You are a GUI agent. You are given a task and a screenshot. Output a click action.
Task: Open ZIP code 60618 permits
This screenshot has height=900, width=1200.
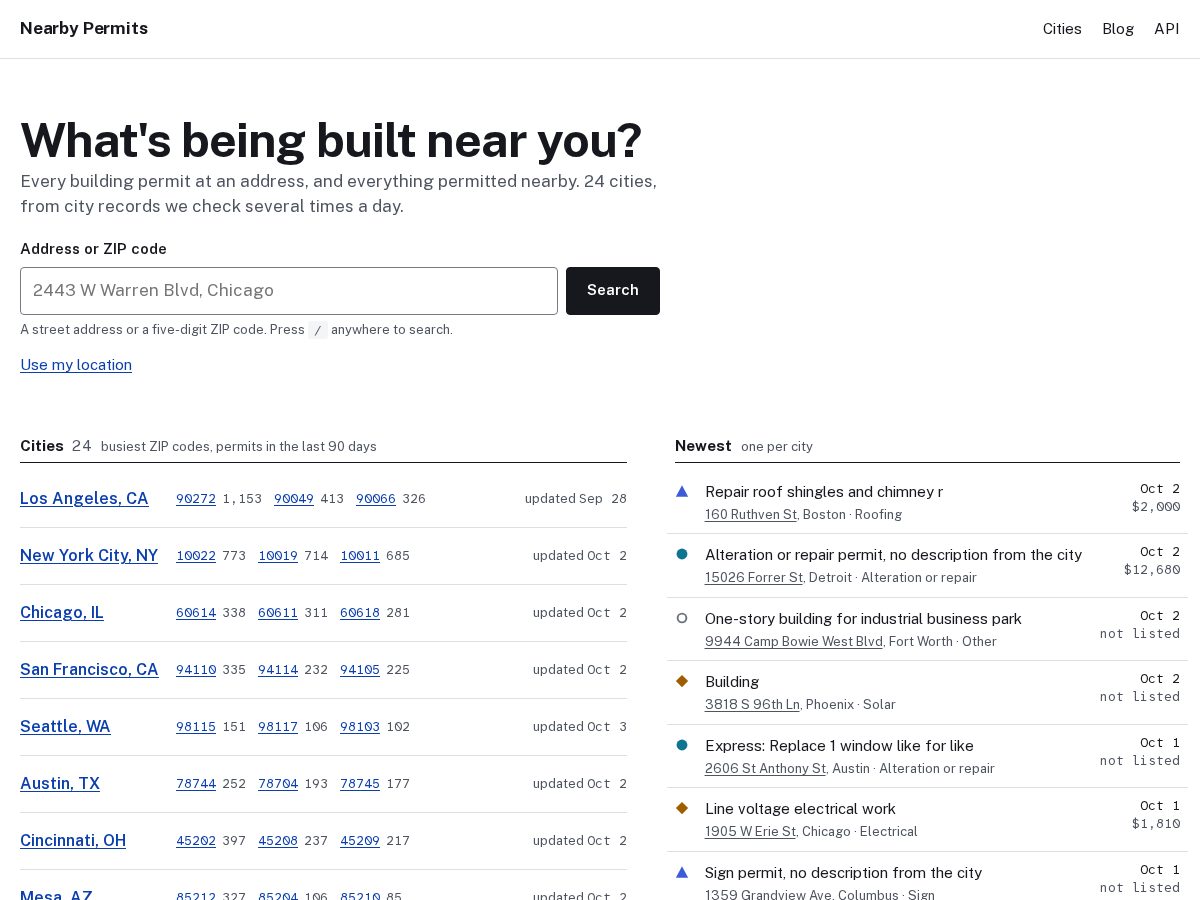tap(360, 613)
